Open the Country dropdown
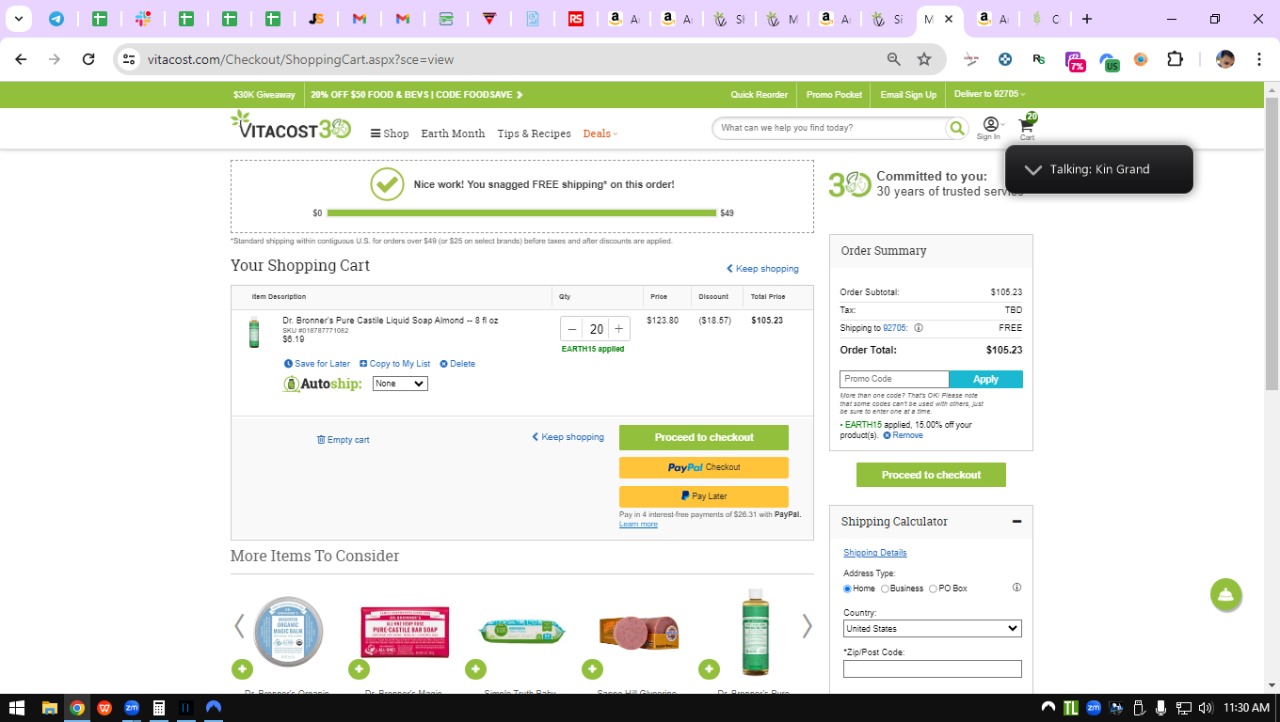 932,628
